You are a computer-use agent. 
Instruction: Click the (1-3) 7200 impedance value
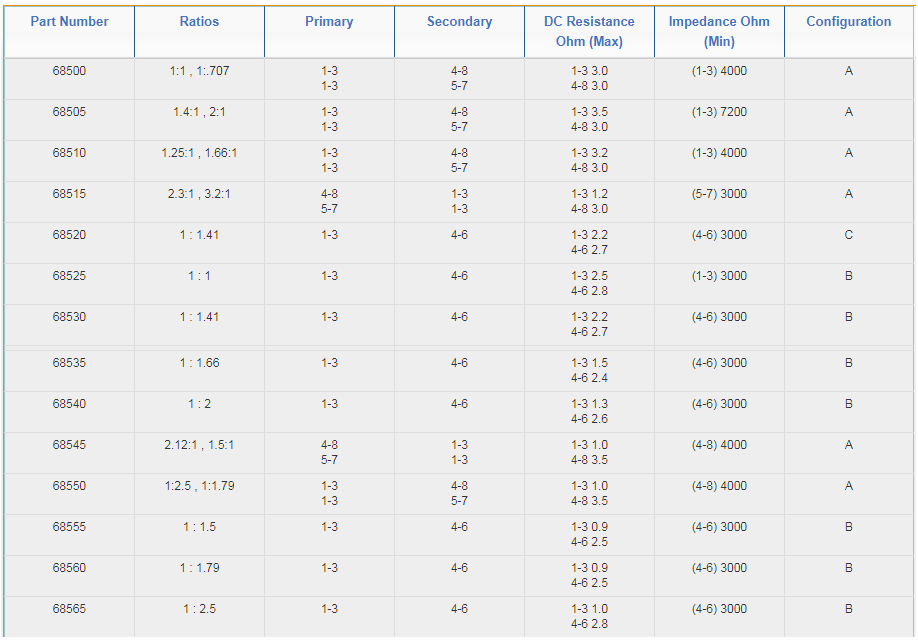point(719,113)
